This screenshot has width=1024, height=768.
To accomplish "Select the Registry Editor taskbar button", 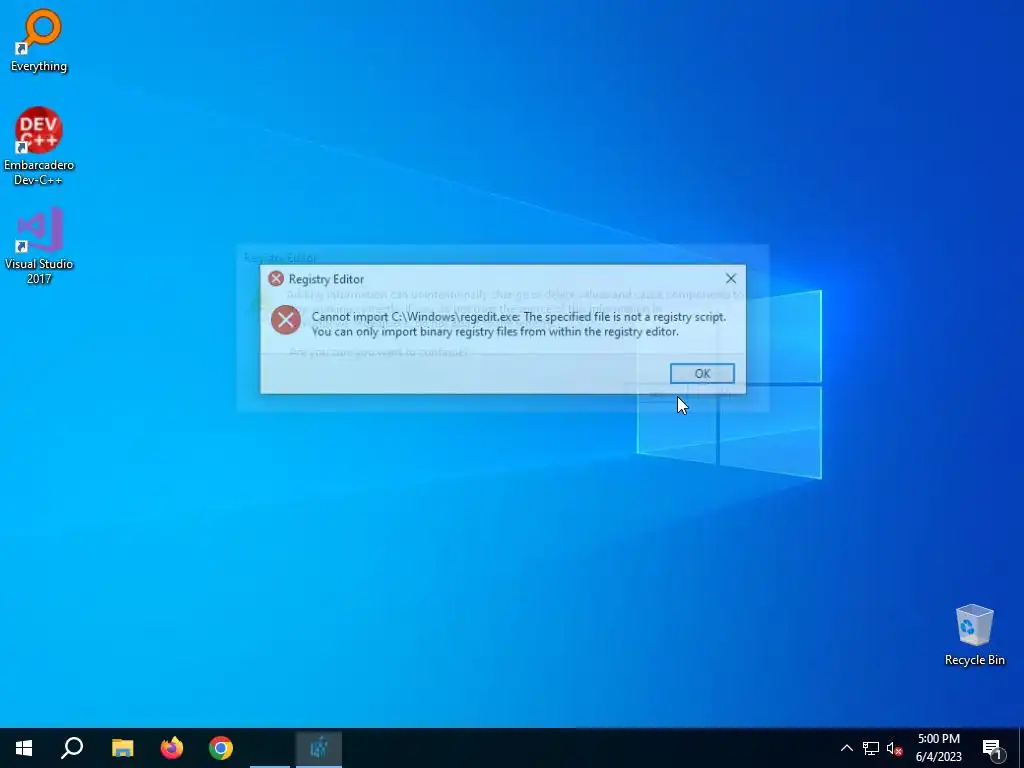I will tap(319, 748).
